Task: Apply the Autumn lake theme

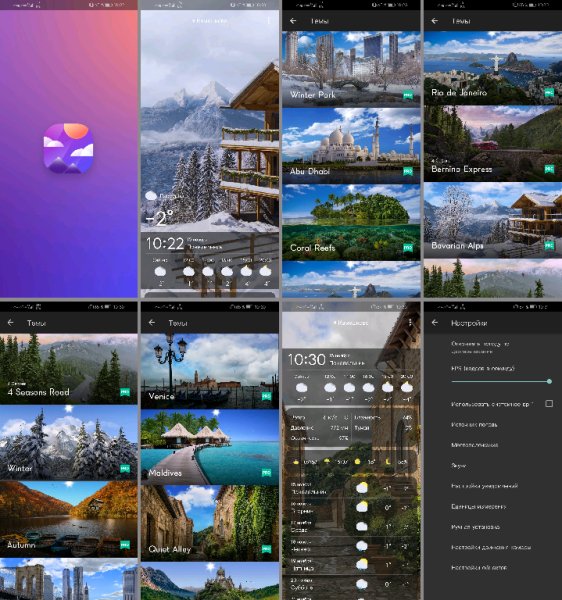Action: [68, 519]
